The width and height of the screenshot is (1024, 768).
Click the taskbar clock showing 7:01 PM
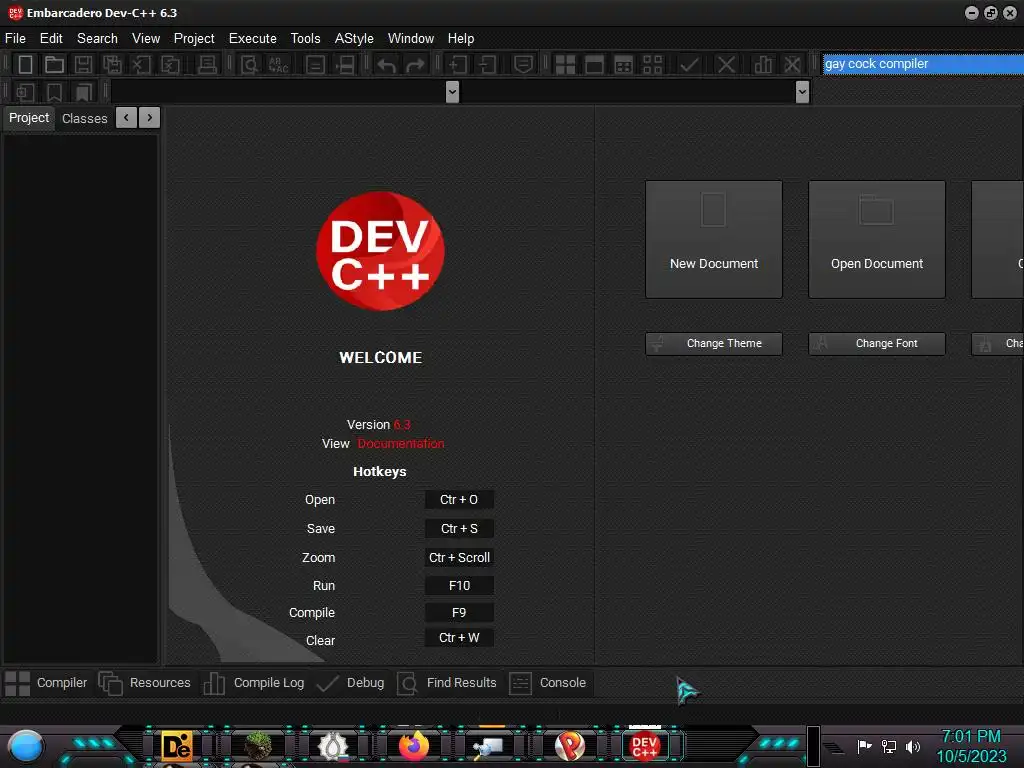coord(971,737)
